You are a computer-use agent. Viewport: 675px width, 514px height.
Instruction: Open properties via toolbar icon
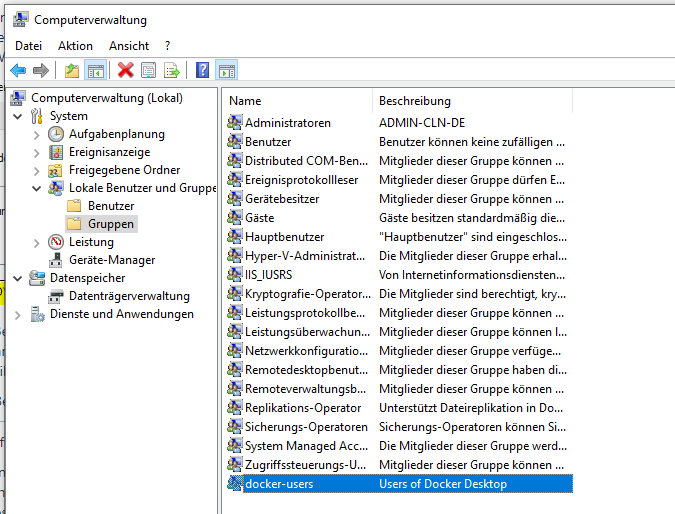[149, 70]
